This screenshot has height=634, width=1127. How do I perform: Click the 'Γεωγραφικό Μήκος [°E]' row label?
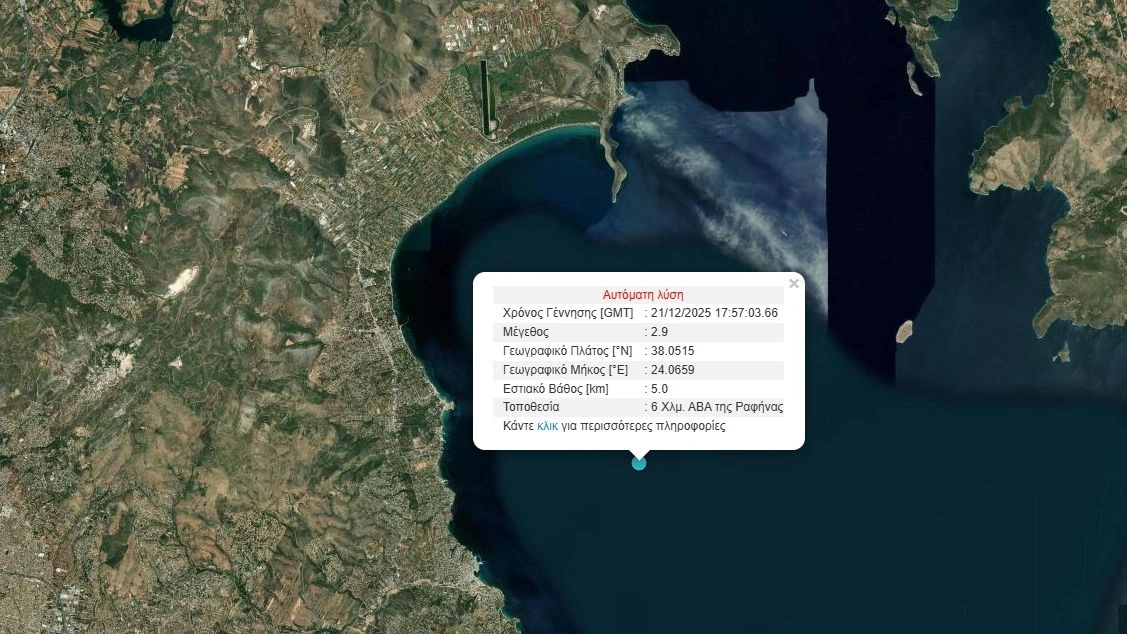pyautogui.click(x=567, y=370)
